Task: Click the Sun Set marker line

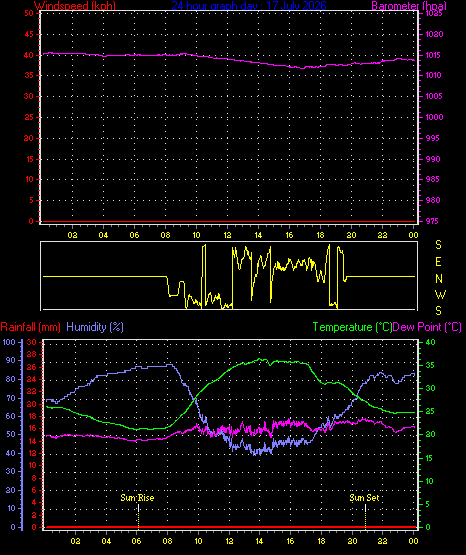Action: click(365, 516)
